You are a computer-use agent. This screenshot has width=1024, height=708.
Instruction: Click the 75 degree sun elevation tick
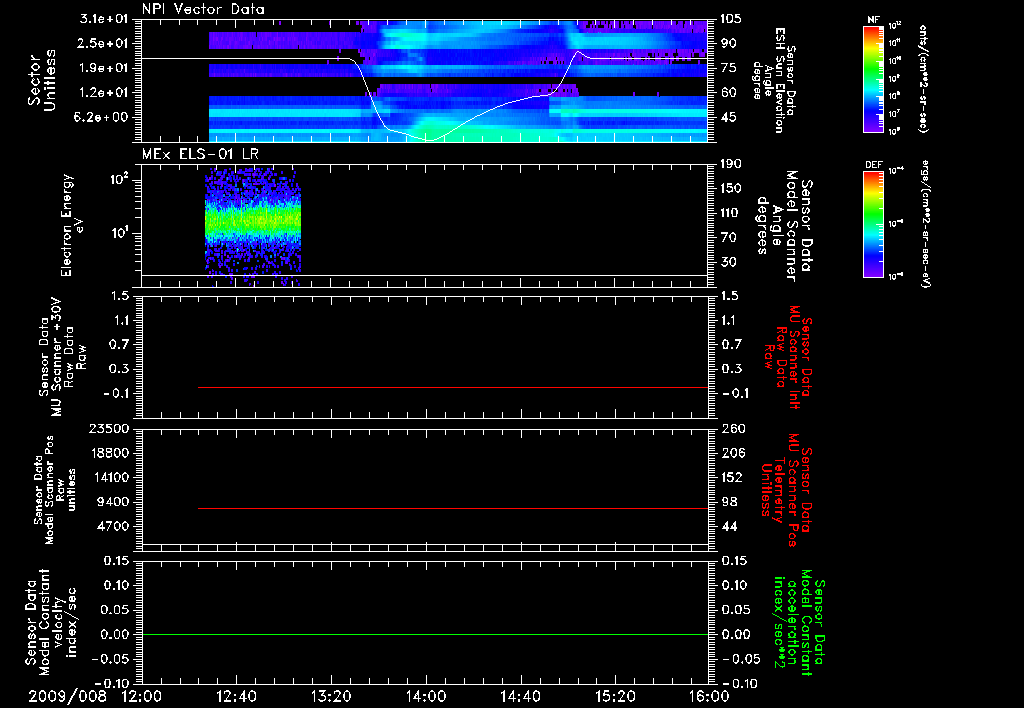pos(729,68)
